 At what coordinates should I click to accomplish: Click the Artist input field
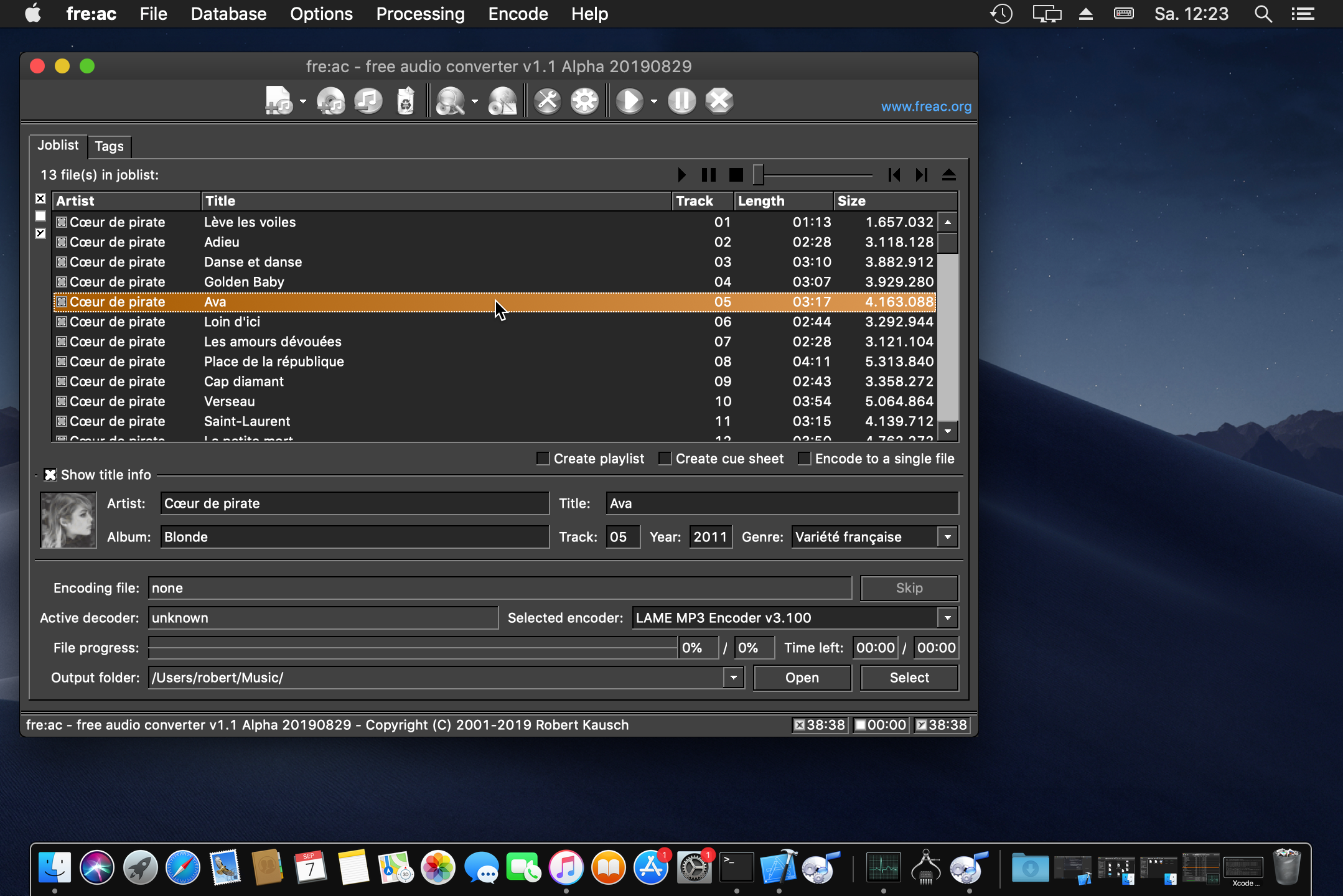point(355,503)
